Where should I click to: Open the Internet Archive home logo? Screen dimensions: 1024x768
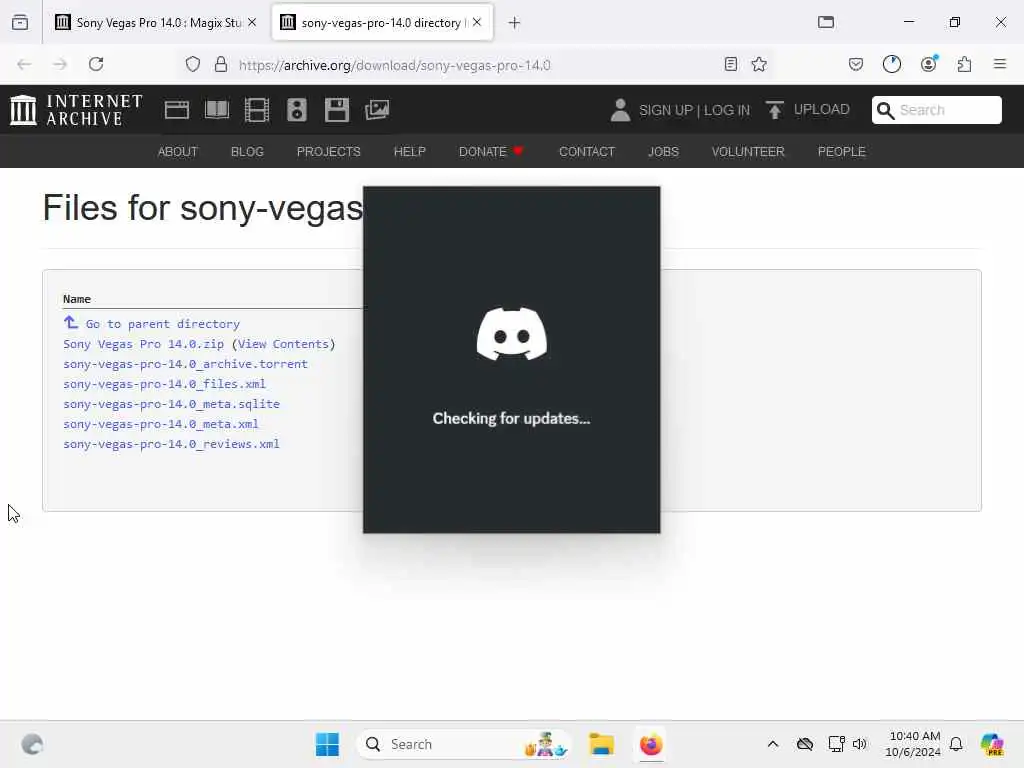coord(76,109)
